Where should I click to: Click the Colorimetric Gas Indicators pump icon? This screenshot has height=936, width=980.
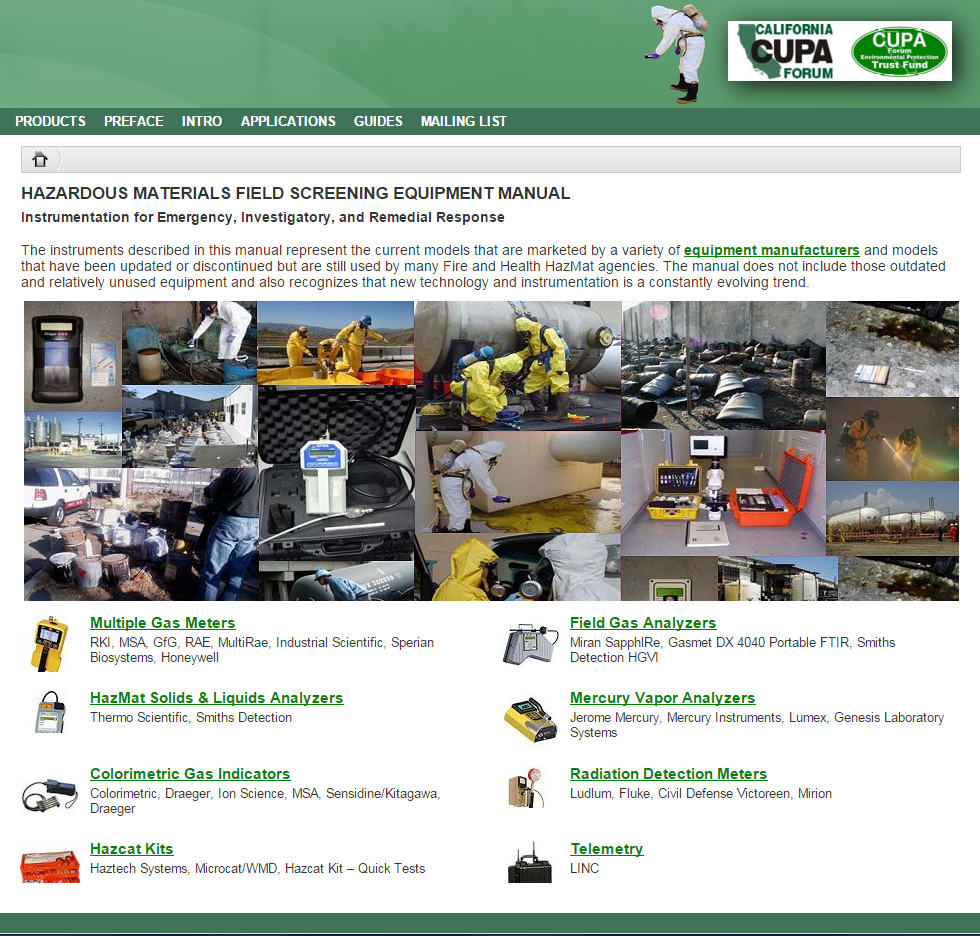click(x=50, y=795)
